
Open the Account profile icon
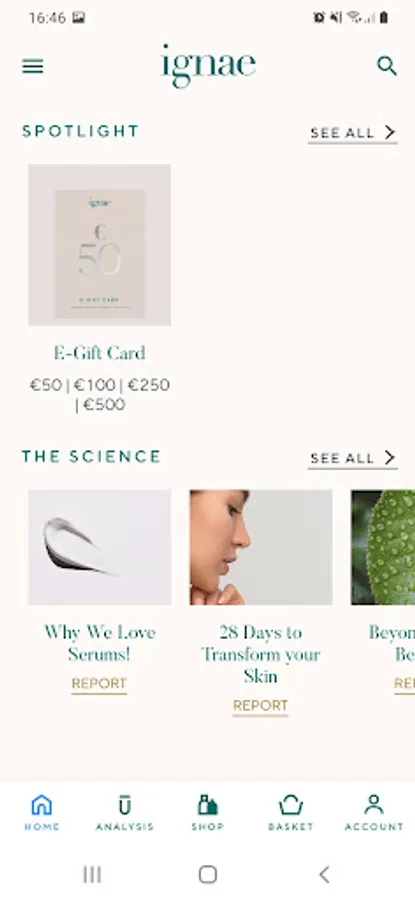[x=374, y=805]
